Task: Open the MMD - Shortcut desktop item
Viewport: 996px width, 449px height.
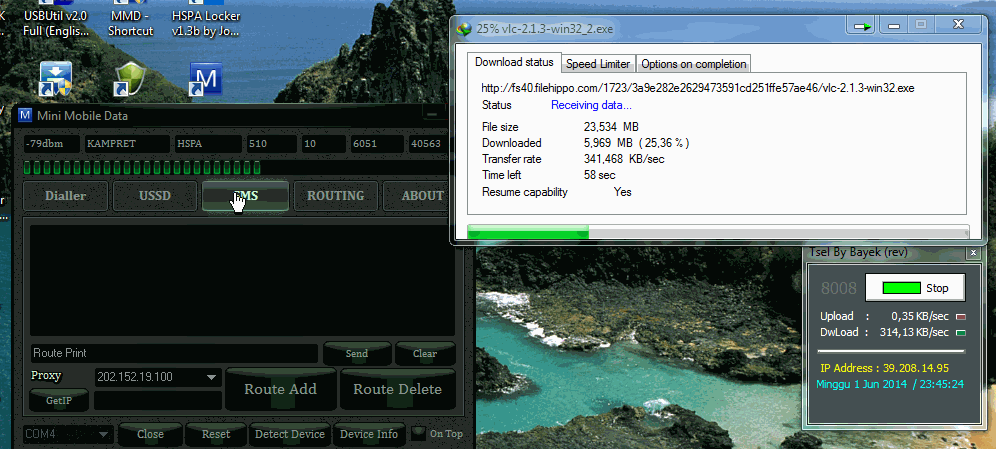Action: click(130, 21)
